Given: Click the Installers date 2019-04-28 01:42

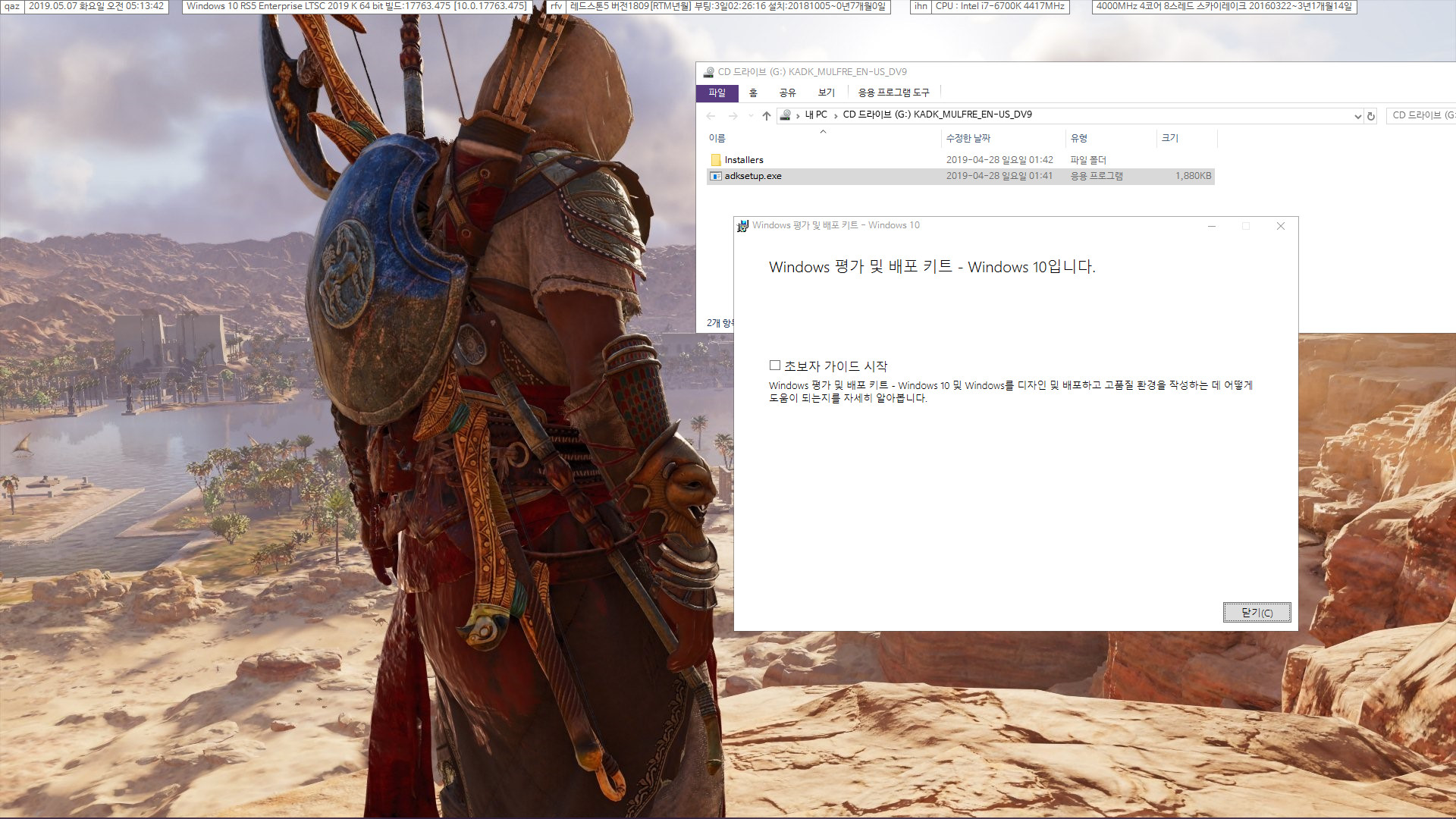Looking at the screenshot, I should point(999,160).
